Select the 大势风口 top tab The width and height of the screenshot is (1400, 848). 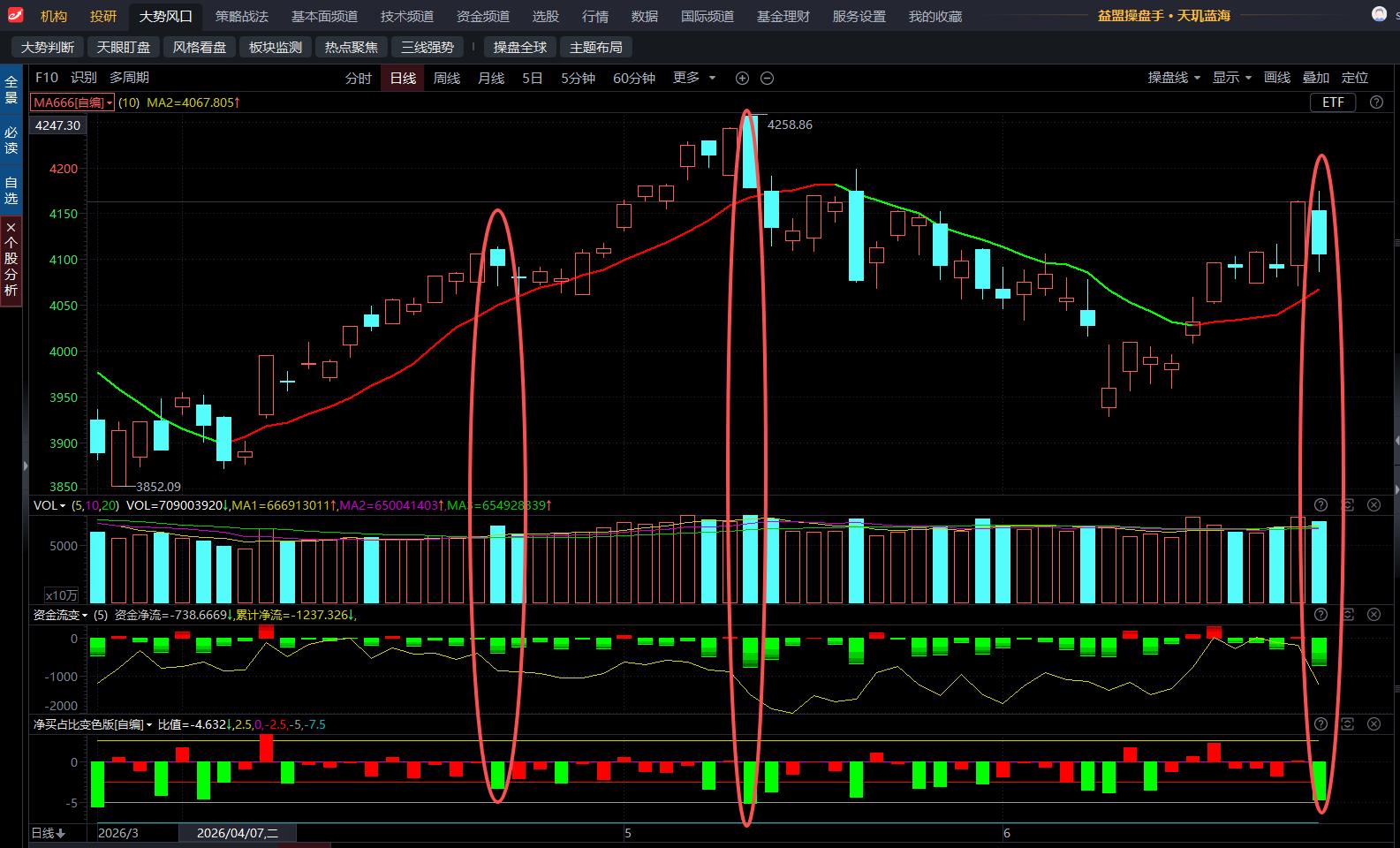point(165,16)
